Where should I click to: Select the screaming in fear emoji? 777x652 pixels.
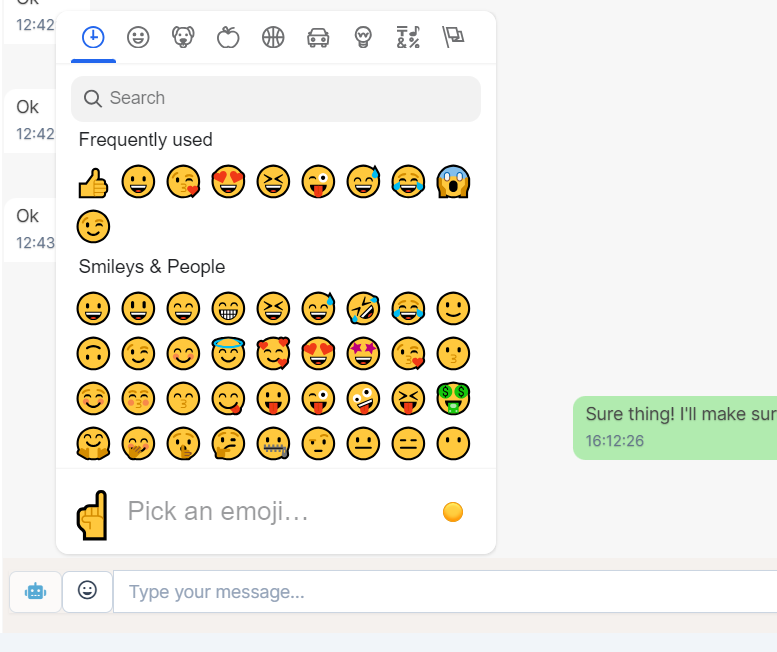point(453,182)
